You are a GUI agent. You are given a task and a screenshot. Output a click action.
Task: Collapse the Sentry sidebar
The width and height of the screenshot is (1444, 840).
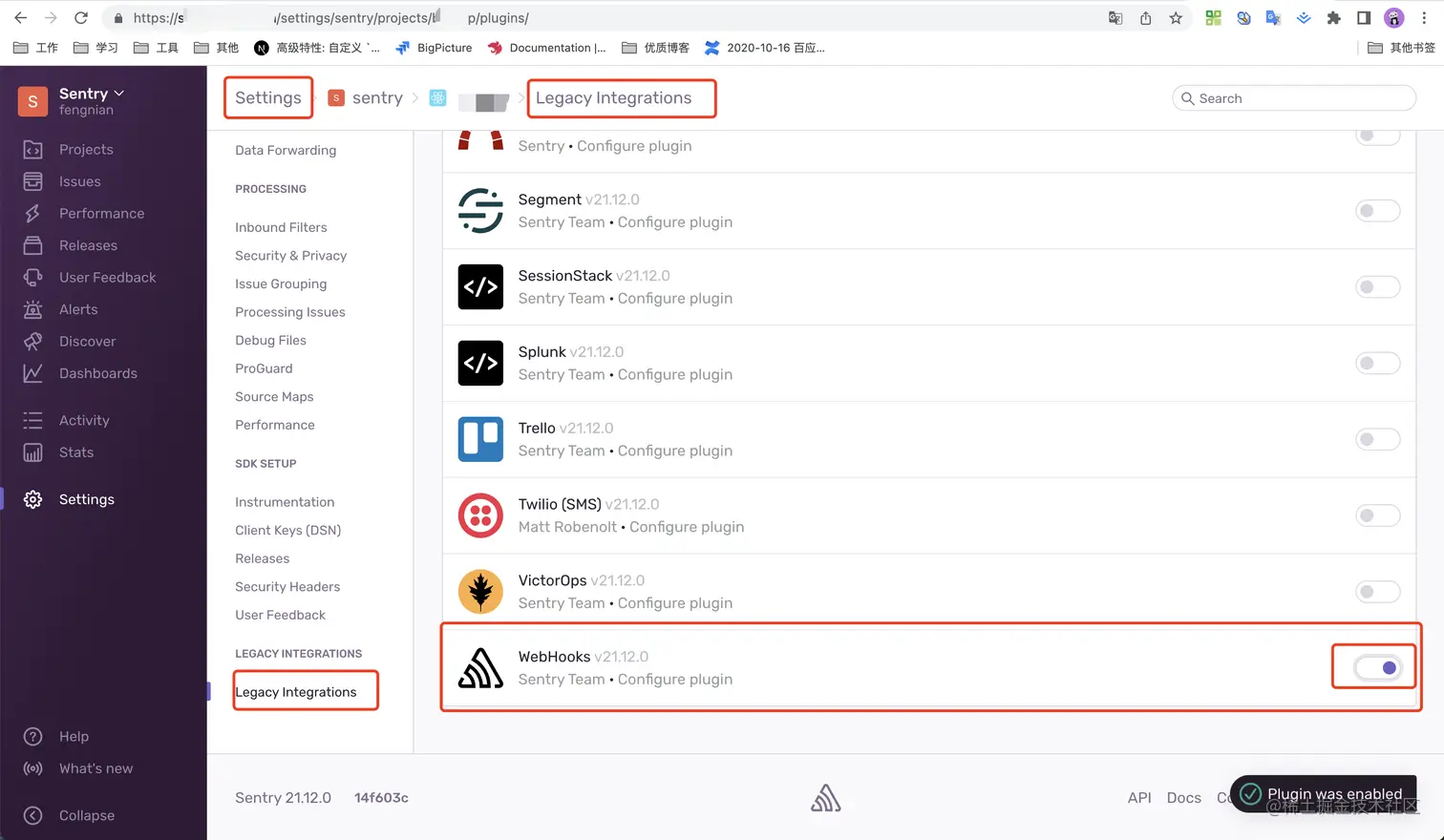(x=86, y=815)
